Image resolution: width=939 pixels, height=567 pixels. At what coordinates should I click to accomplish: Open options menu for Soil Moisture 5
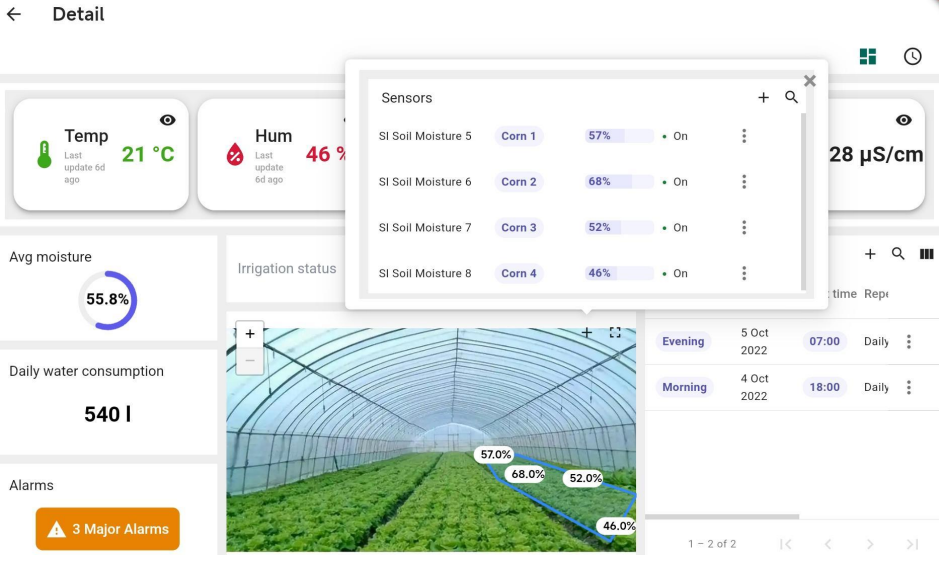pyautogui.click(x=744, y=136)
